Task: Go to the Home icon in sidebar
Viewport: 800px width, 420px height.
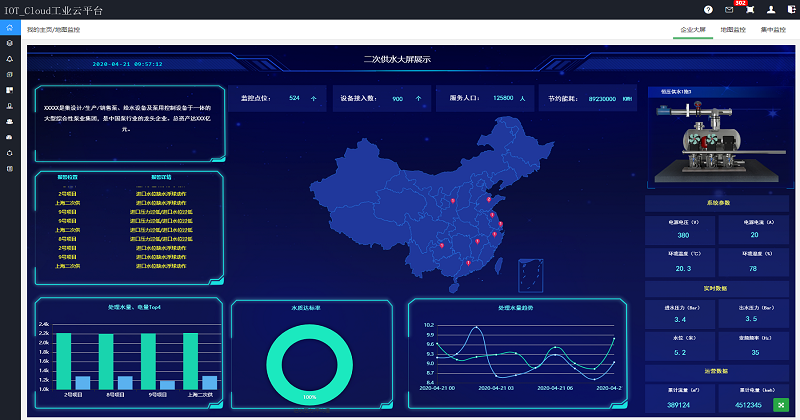Action: (x=10, y=28)
